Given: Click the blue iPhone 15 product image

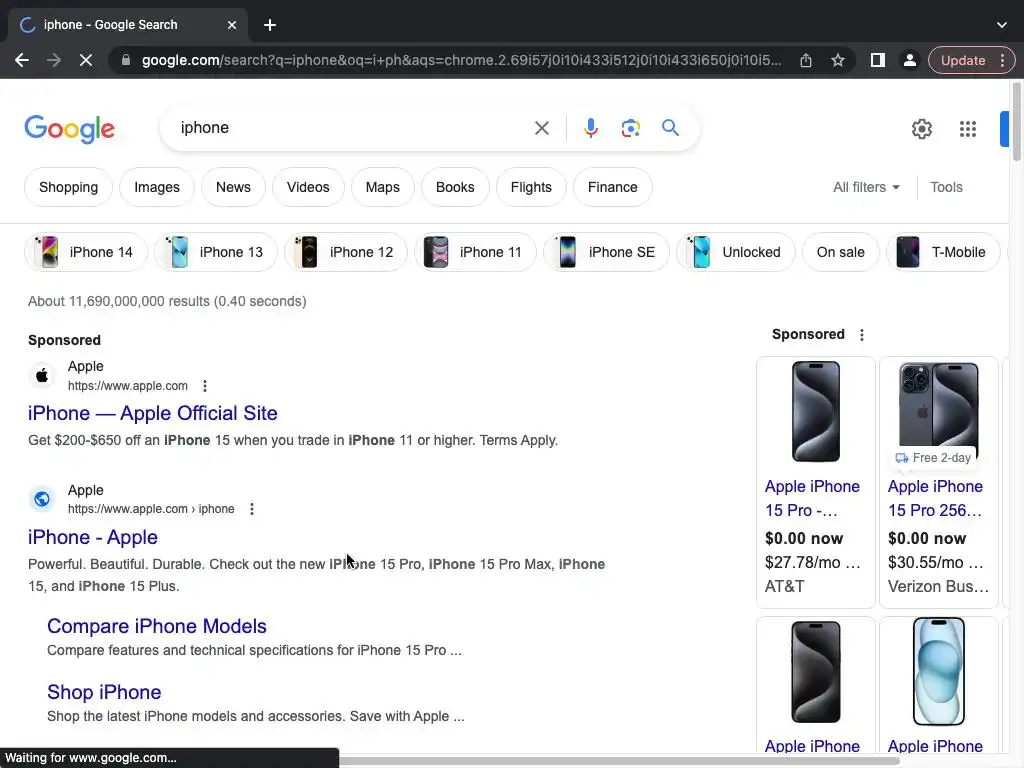Looking at the screenshot, I should 938,671.
